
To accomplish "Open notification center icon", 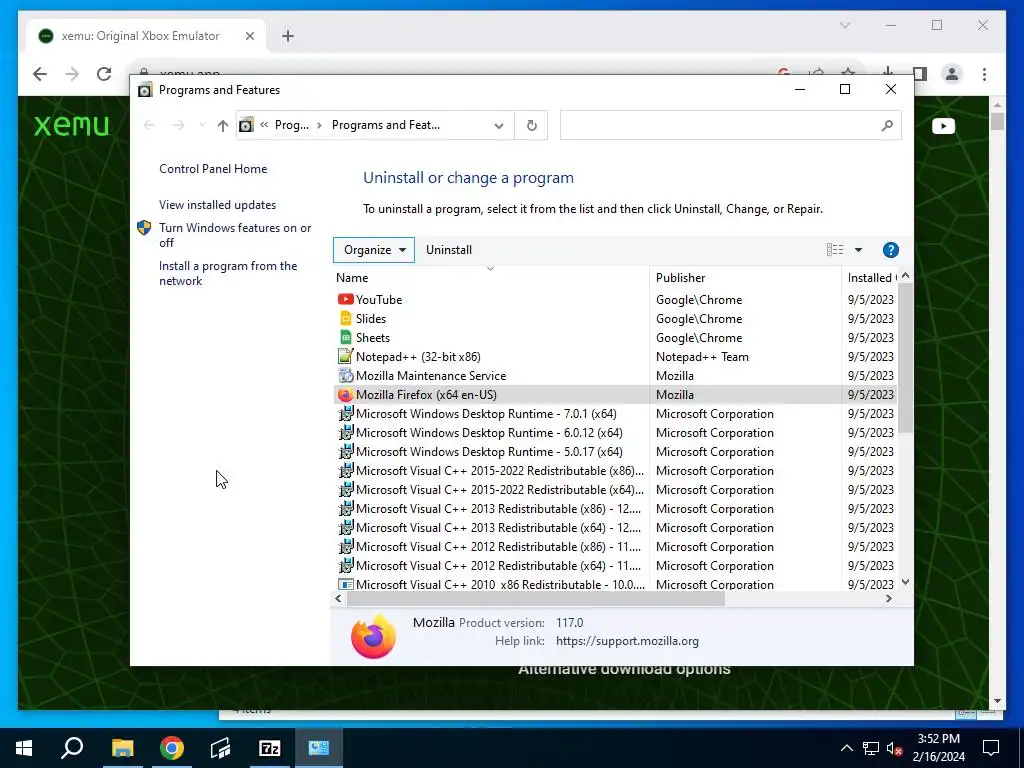I will (991, 748).
